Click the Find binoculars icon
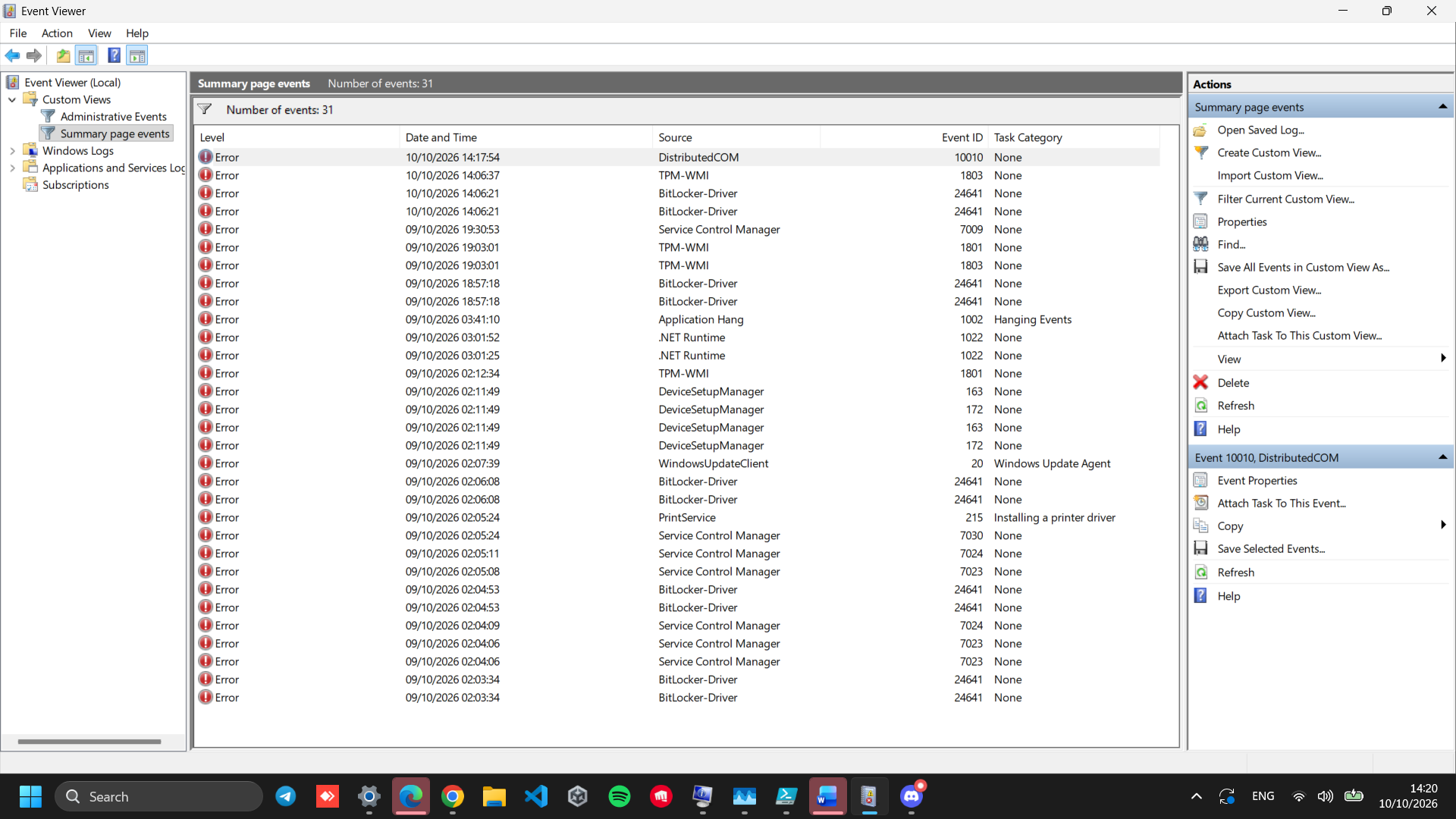Image resolution: width=1456 pixels, height=819 pixels. (x=1201, y=244)
